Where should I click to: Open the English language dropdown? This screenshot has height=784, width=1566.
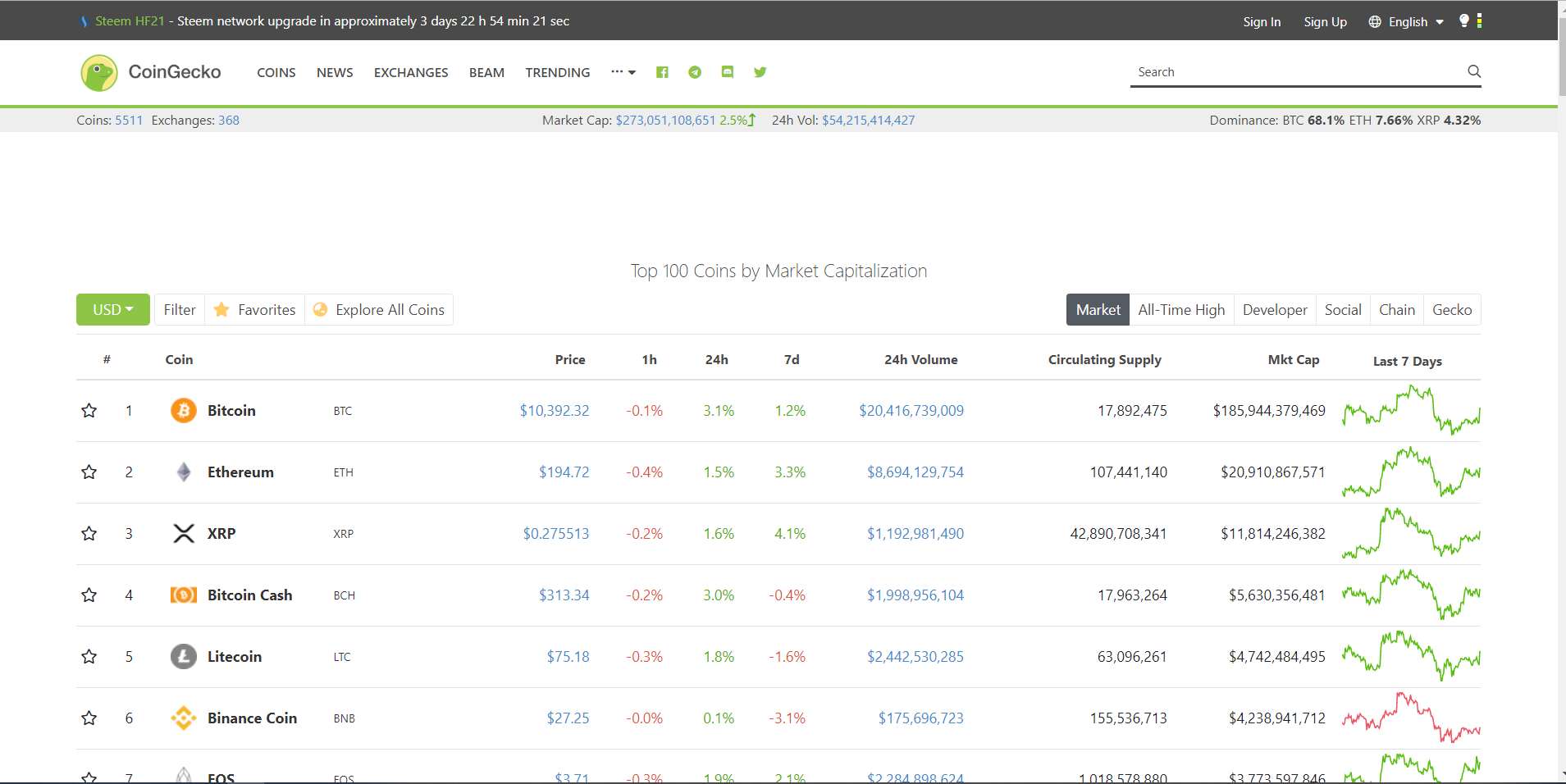1406,22
